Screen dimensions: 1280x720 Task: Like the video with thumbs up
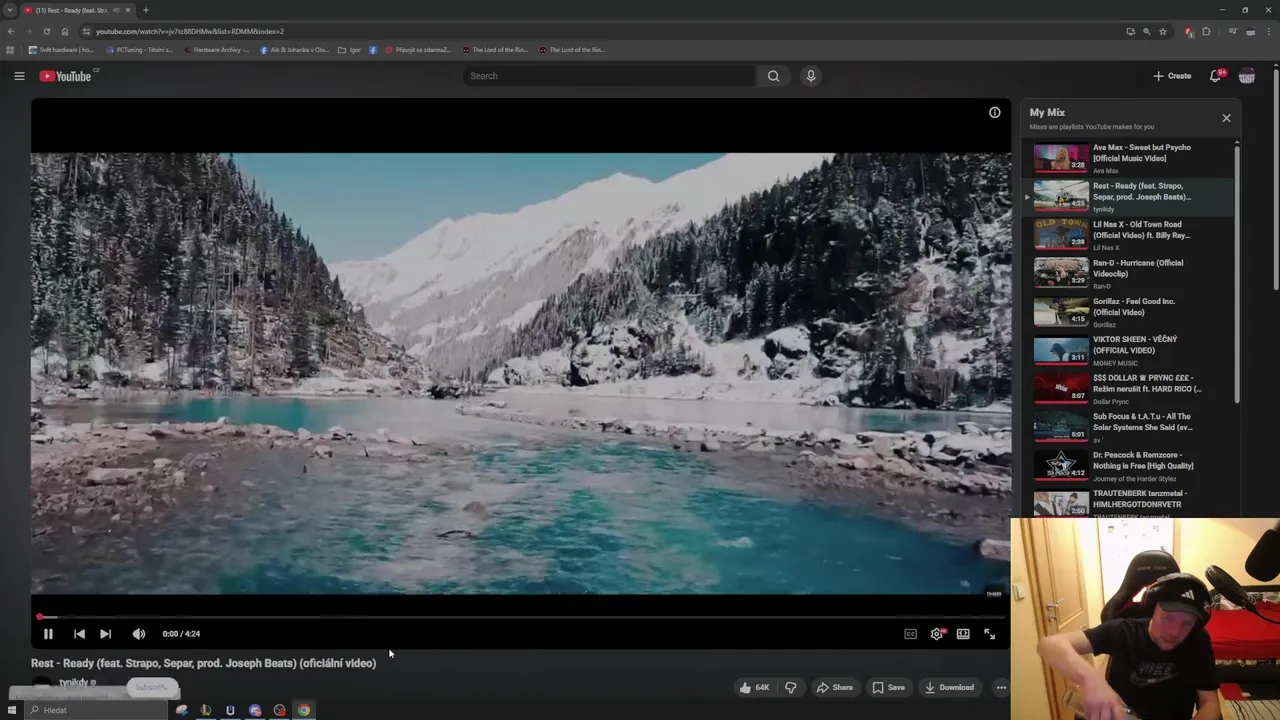click(x=755, y=687)
